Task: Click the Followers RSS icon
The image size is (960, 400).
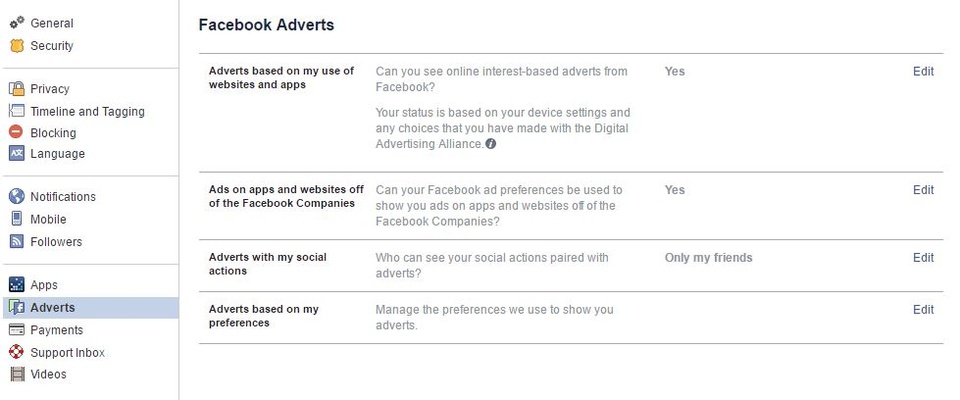Action: point(16,241)
